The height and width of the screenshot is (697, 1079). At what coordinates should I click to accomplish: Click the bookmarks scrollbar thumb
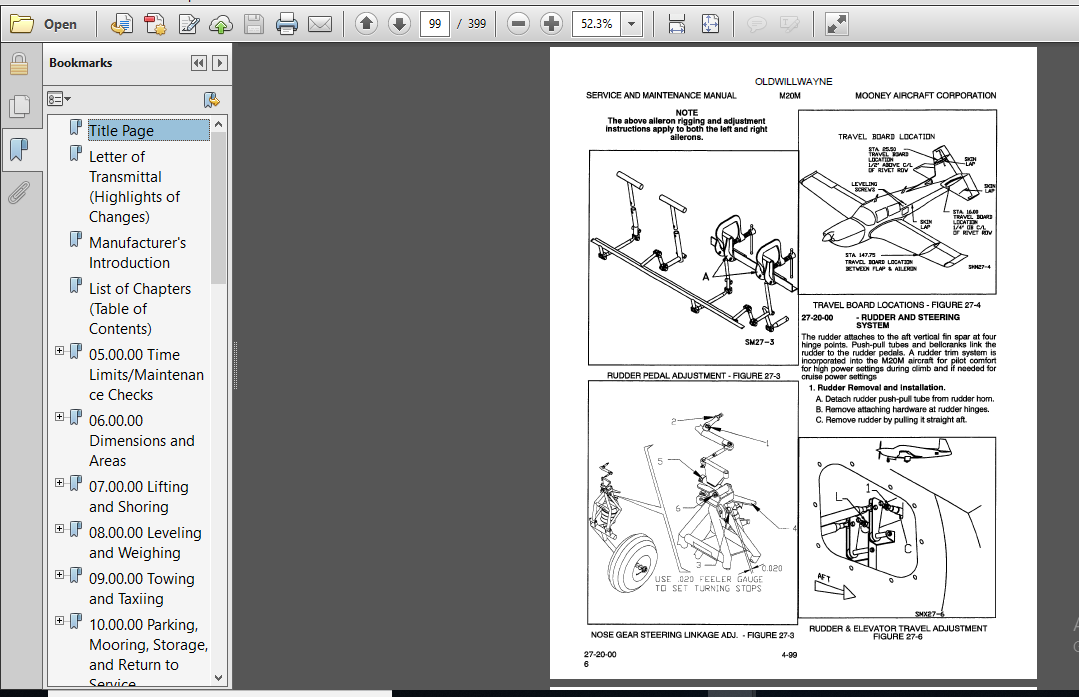coord(219,207)
